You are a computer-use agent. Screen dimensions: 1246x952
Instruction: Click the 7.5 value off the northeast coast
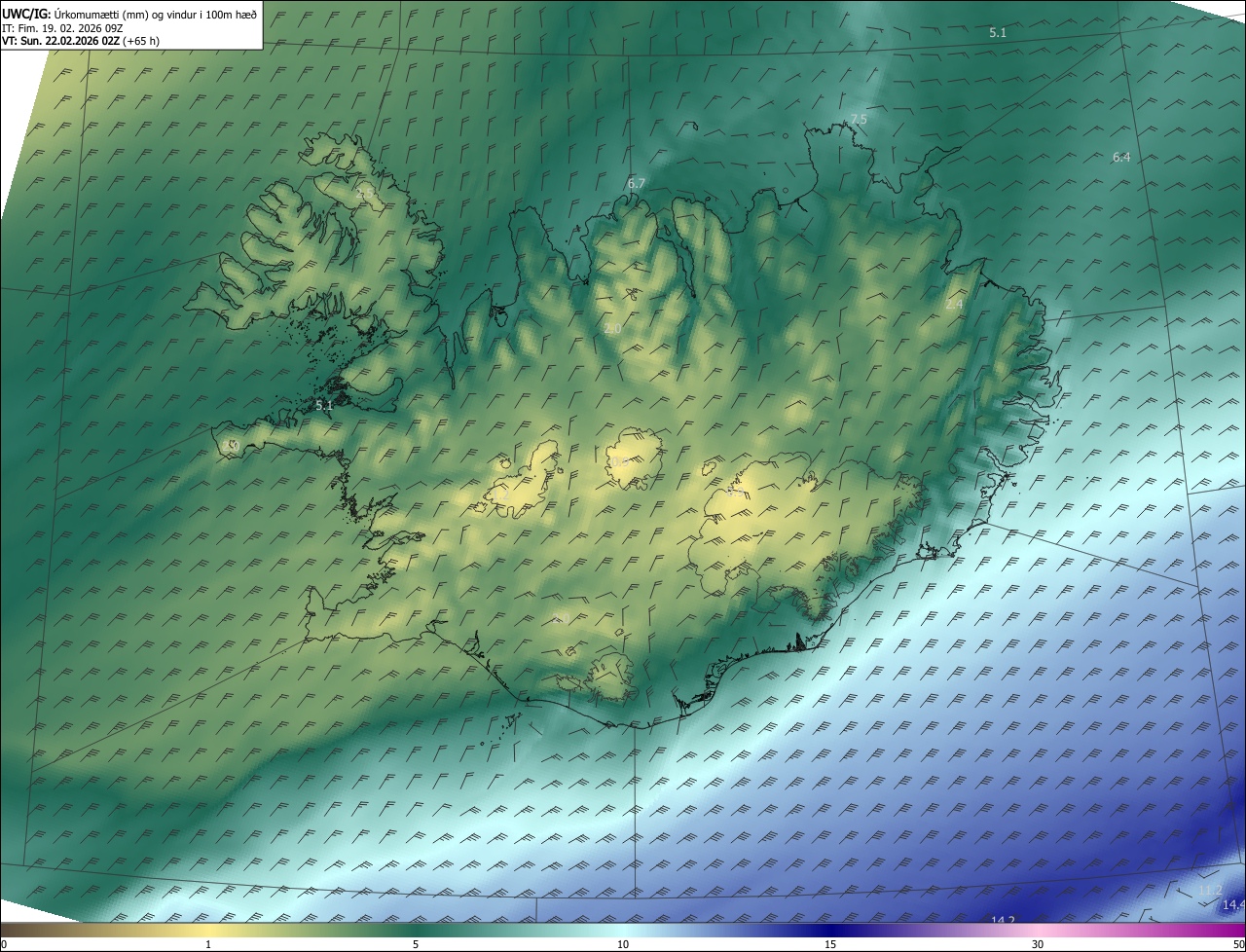(x=858, y=119)
